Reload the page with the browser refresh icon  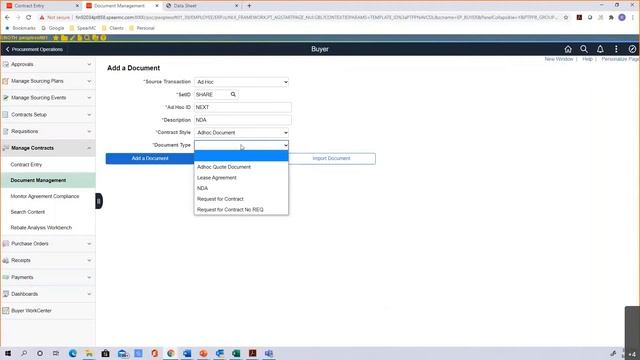click(29, 18)
